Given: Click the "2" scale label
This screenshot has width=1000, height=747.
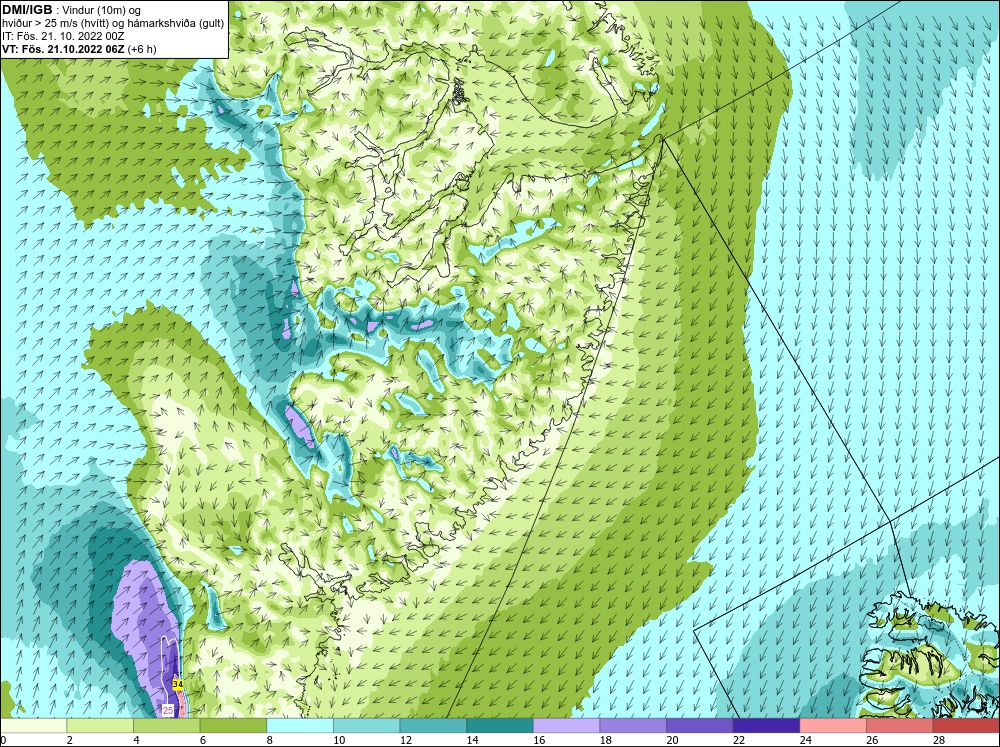Looking at the screenshot, I should (69, 740).
